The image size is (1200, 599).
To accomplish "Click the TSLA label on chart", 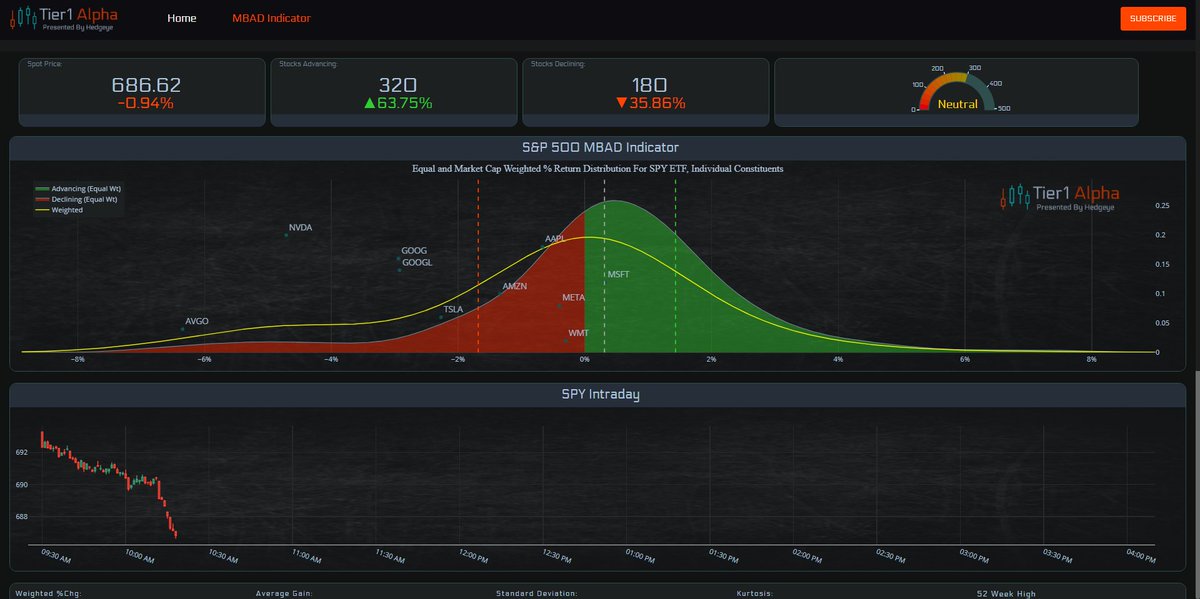I will pos(453,310).
